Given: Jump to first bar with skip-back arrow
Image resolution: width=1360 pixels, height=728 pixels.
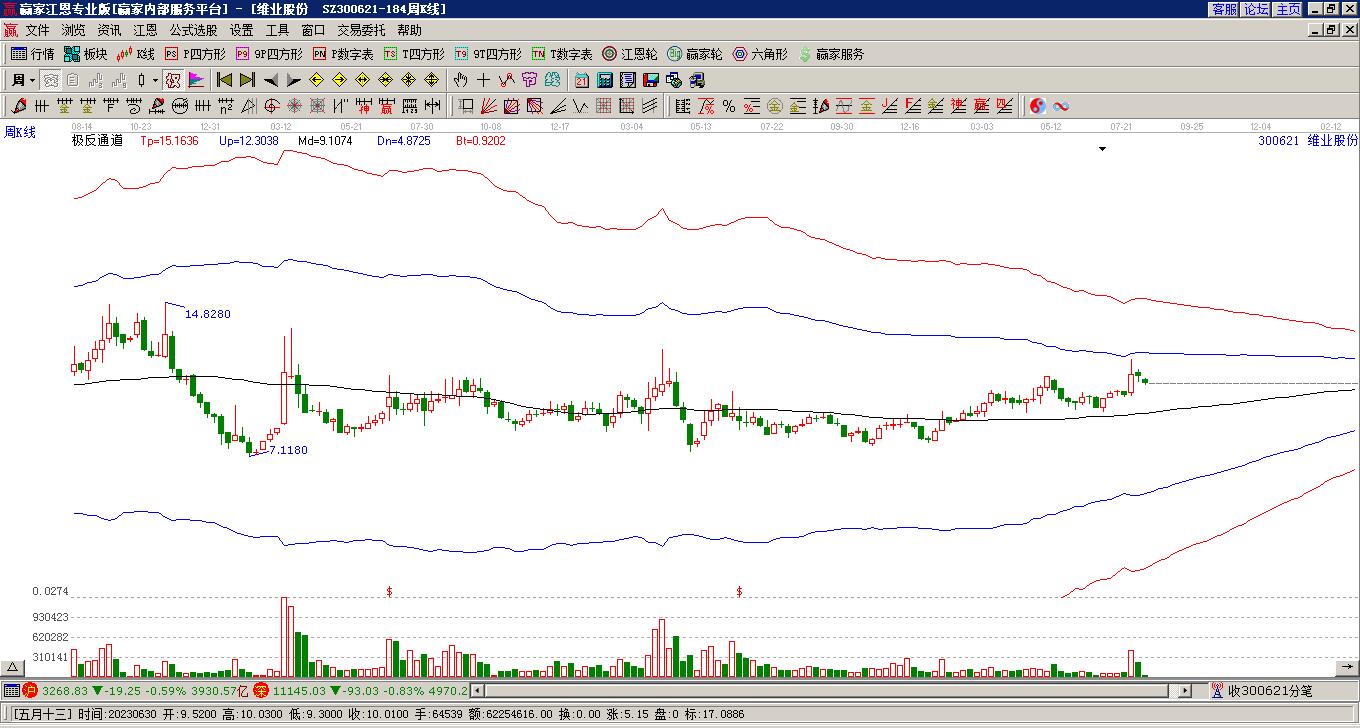Looking at the screenshot, I should pyautogui.click(x=225, y=80).
